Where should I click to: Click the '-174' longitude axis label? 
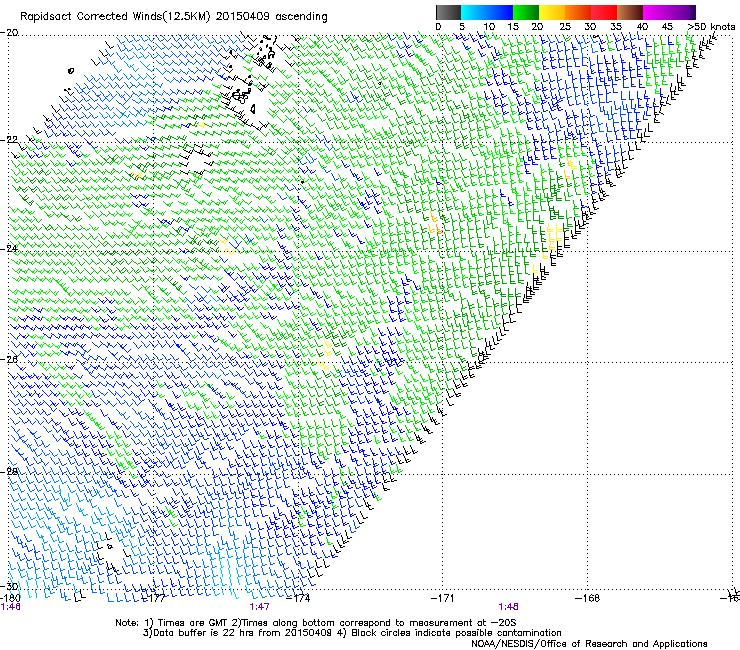pyautogui.click(x=298, y=598)
